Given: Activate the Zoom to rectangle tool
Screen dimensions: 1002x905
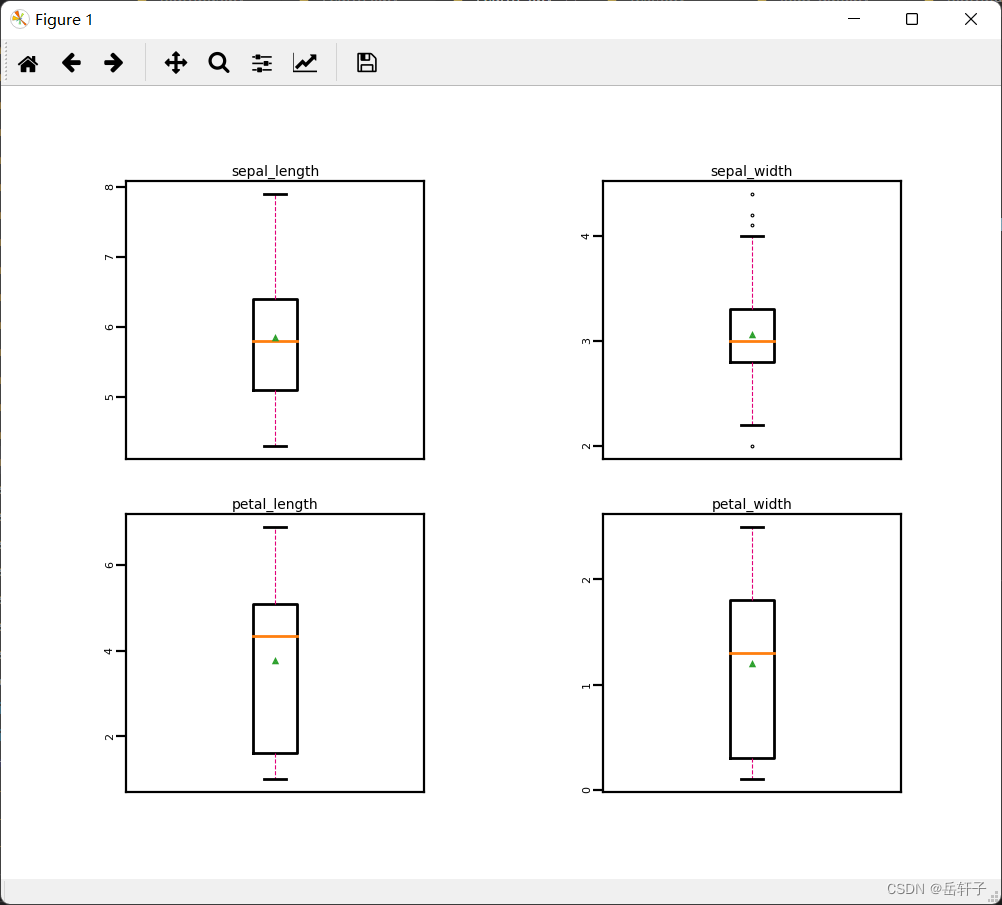Looking at the screenshot, I should (219, 63).
